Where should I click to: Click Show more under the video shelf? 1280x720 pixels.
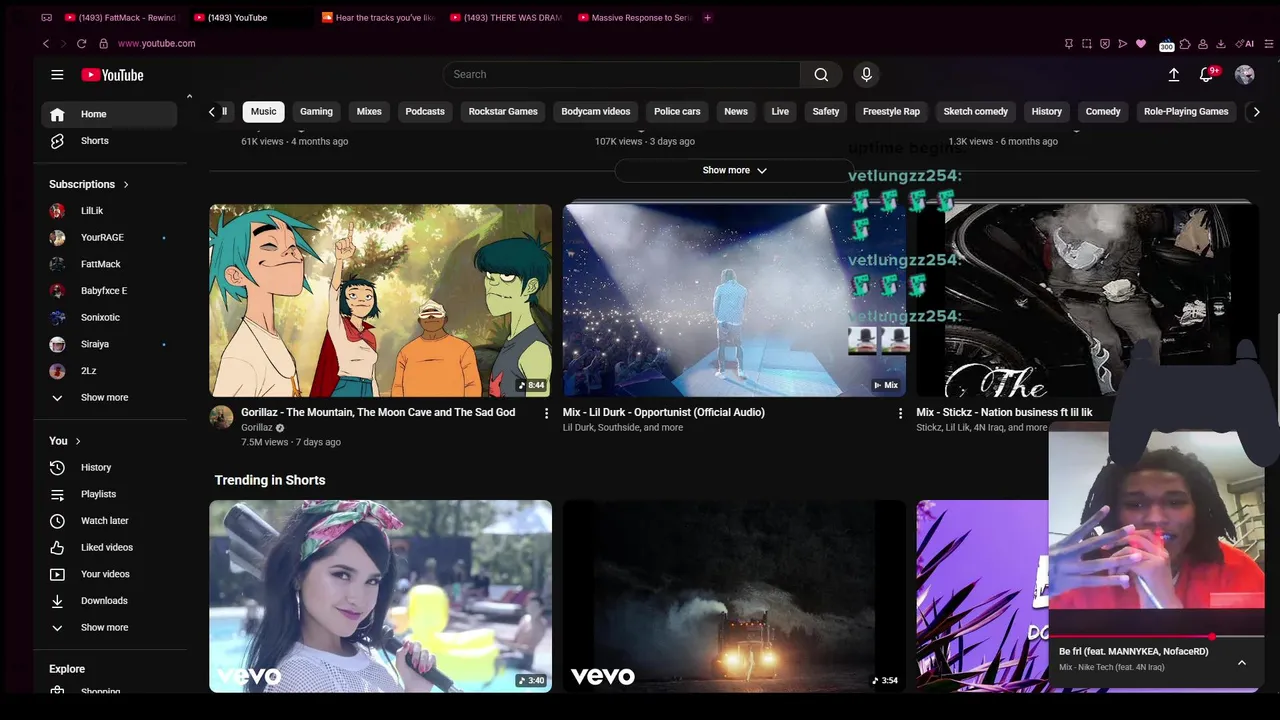click(x=734, y=170)
